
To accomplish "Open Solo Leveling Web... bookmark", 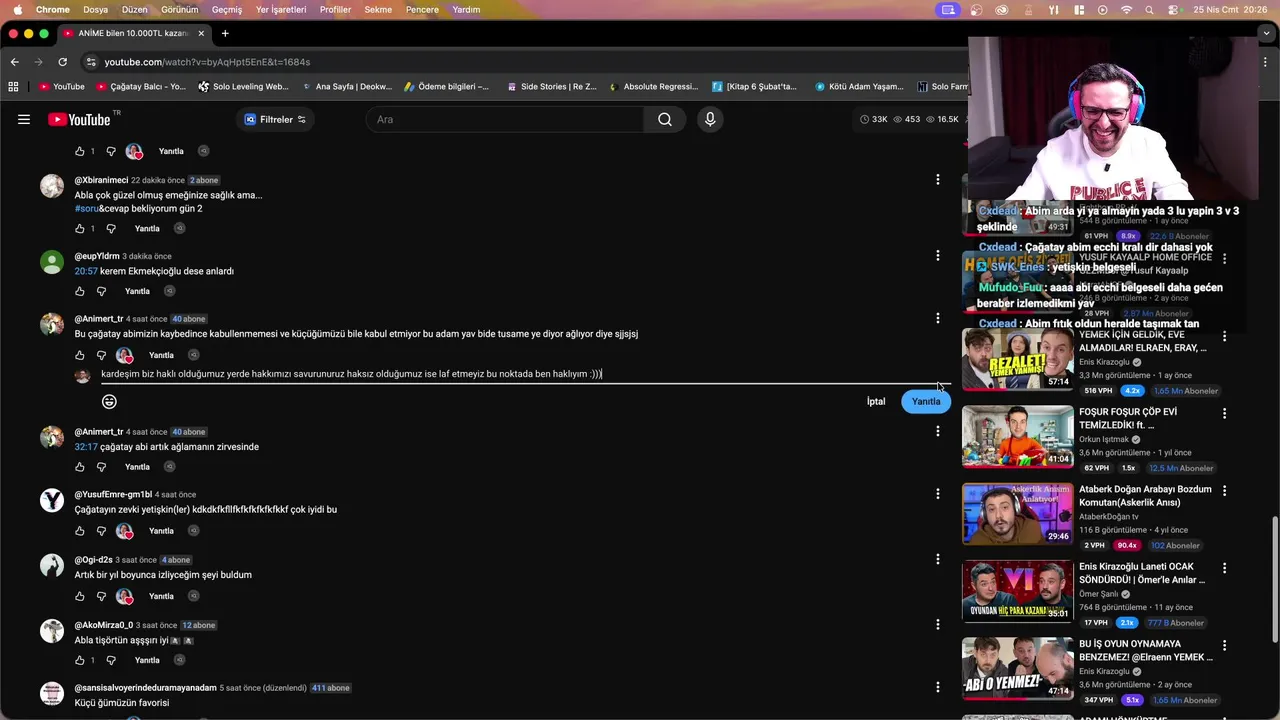I will pyautogui.click(x=243, y=87).
